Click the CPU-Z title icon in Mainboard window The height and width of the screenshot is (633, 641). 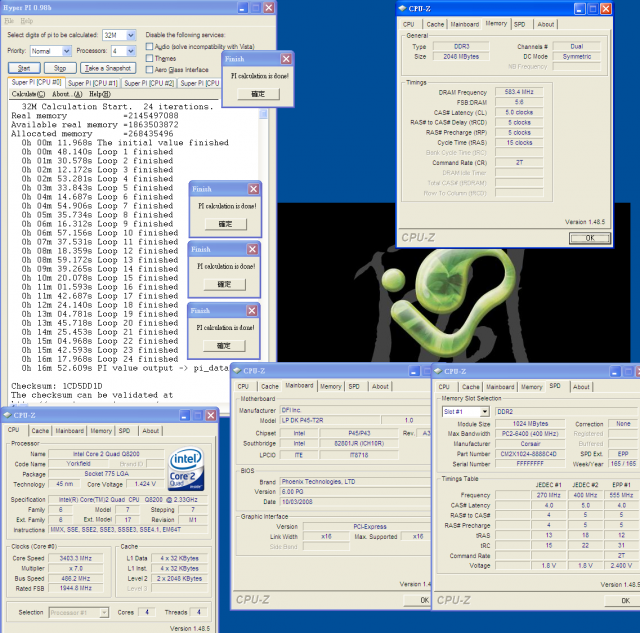point(237,371)
